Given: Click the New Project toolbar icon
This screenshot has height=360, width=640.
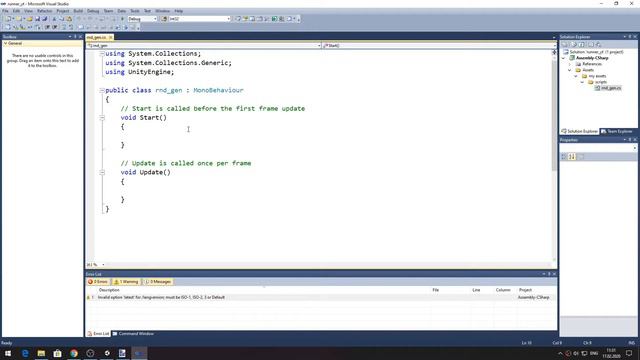Looking at the screenshot, I should point(9,19).
